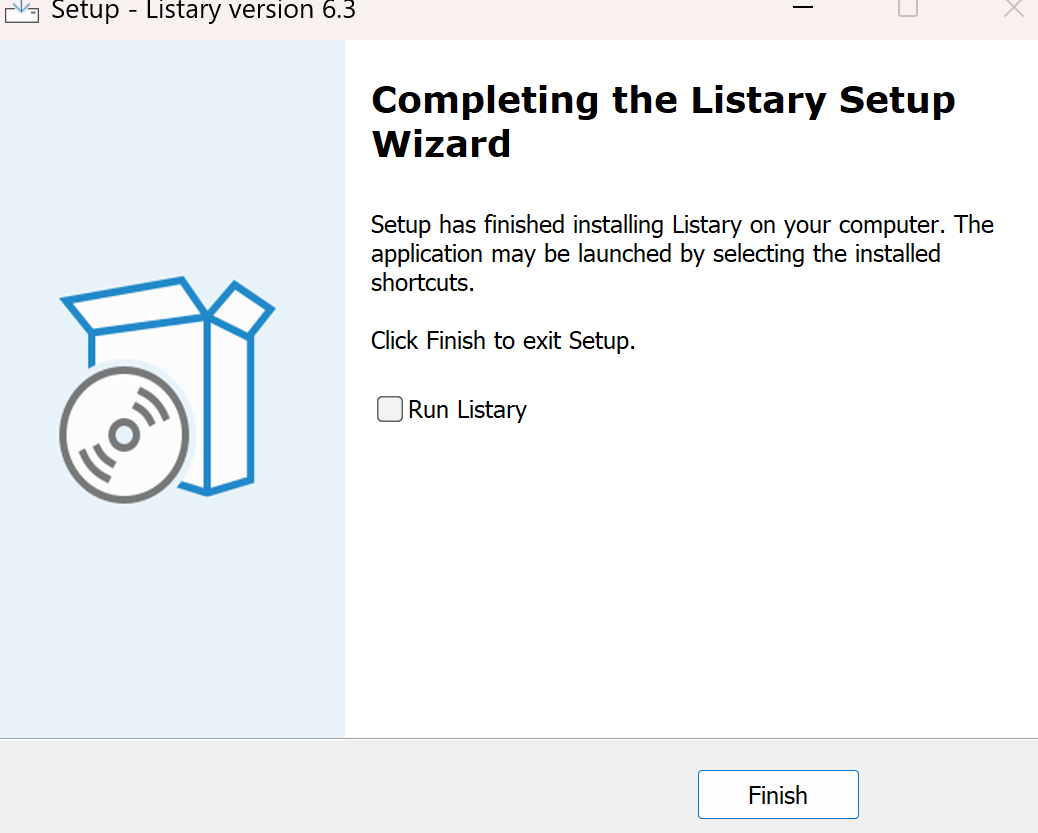The image size is (1038, 833).
Task: Click the "Run Listary" label text
Action: click(x=467, y=410)
